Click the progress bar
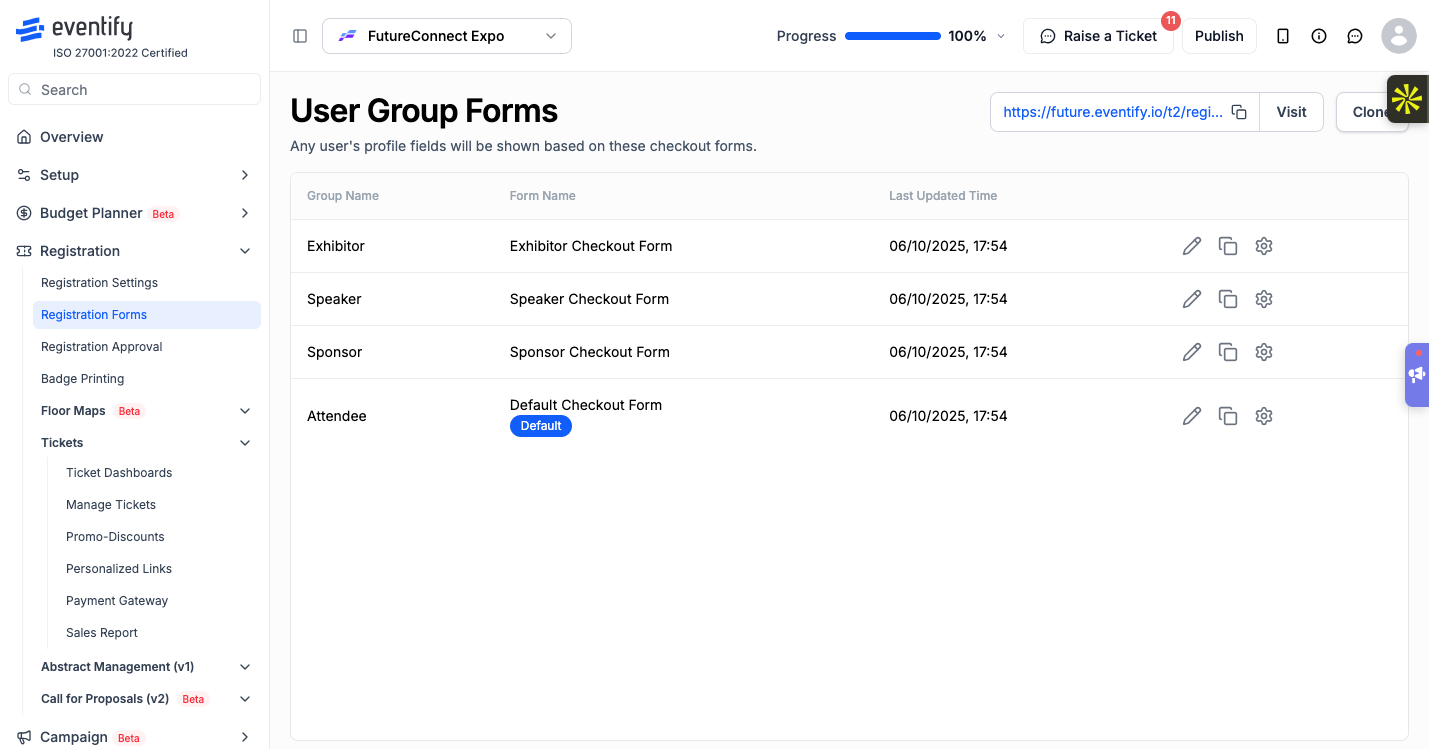 (893, 36)
